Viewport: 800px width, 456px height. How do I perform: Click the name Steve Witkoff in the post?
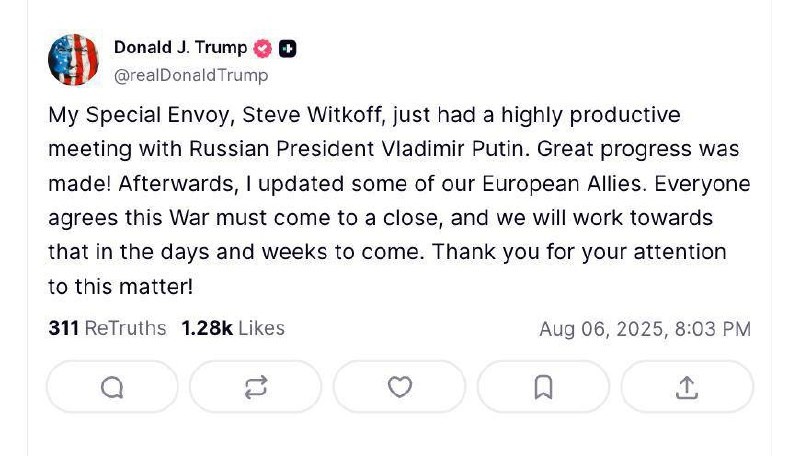click(312, 115)
